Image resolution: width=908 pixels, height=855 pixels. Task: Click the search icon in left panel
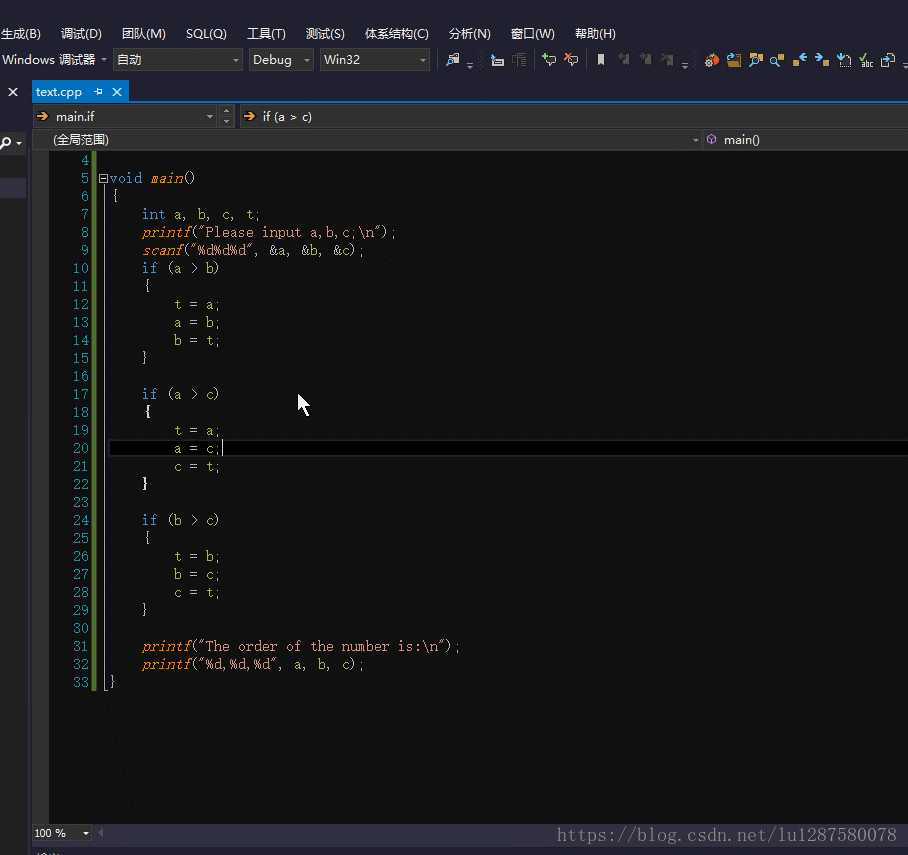[6, 142]
